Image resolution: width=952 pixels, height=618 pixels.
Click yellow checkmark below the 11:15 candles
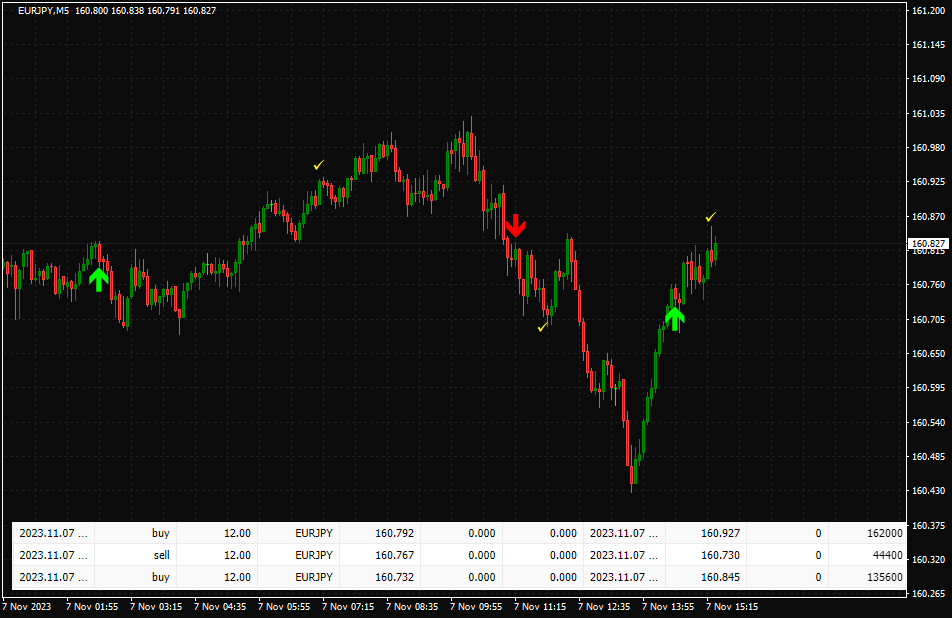point(543,327)
